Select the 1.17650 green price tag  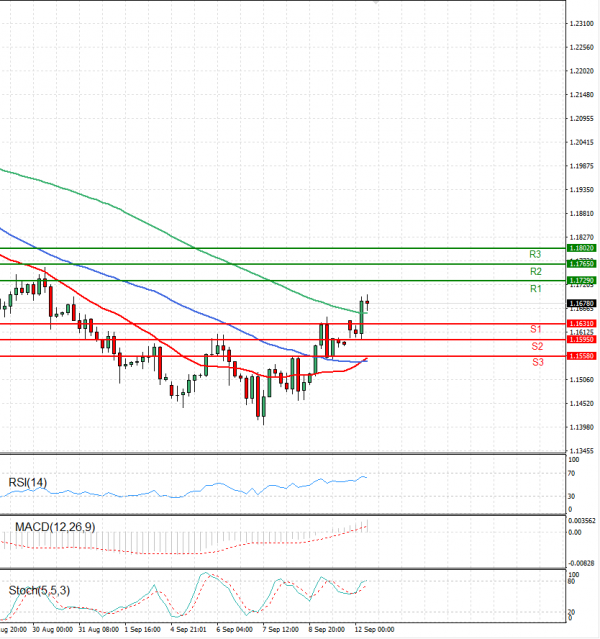pos(582,264)
